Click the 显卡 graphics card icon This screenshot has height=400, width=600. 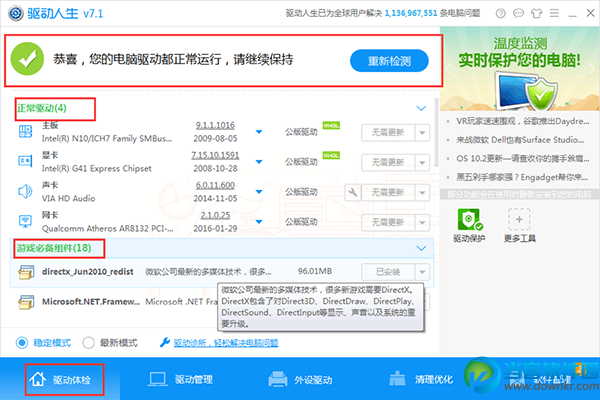[x=25, y=161]
